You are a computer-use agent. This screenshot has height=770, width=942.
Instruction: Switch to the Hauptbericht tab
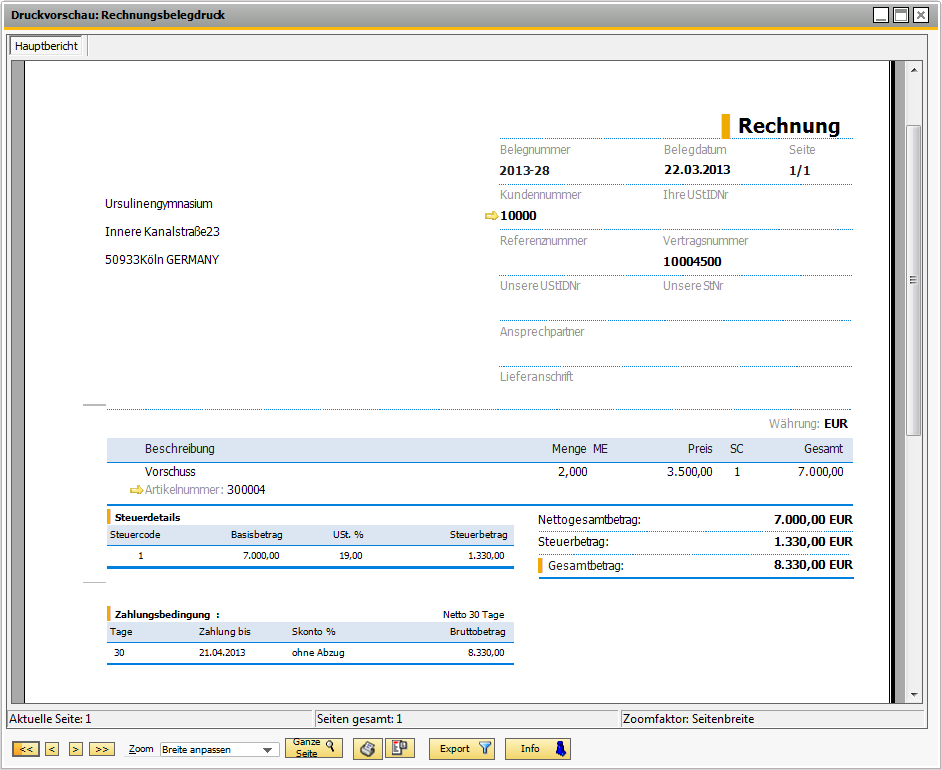point(47,46)
